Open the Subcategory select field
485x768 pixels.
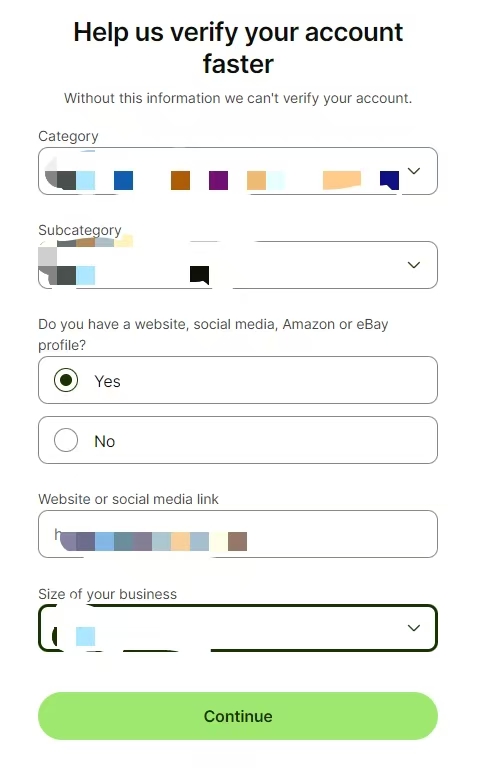238,265
